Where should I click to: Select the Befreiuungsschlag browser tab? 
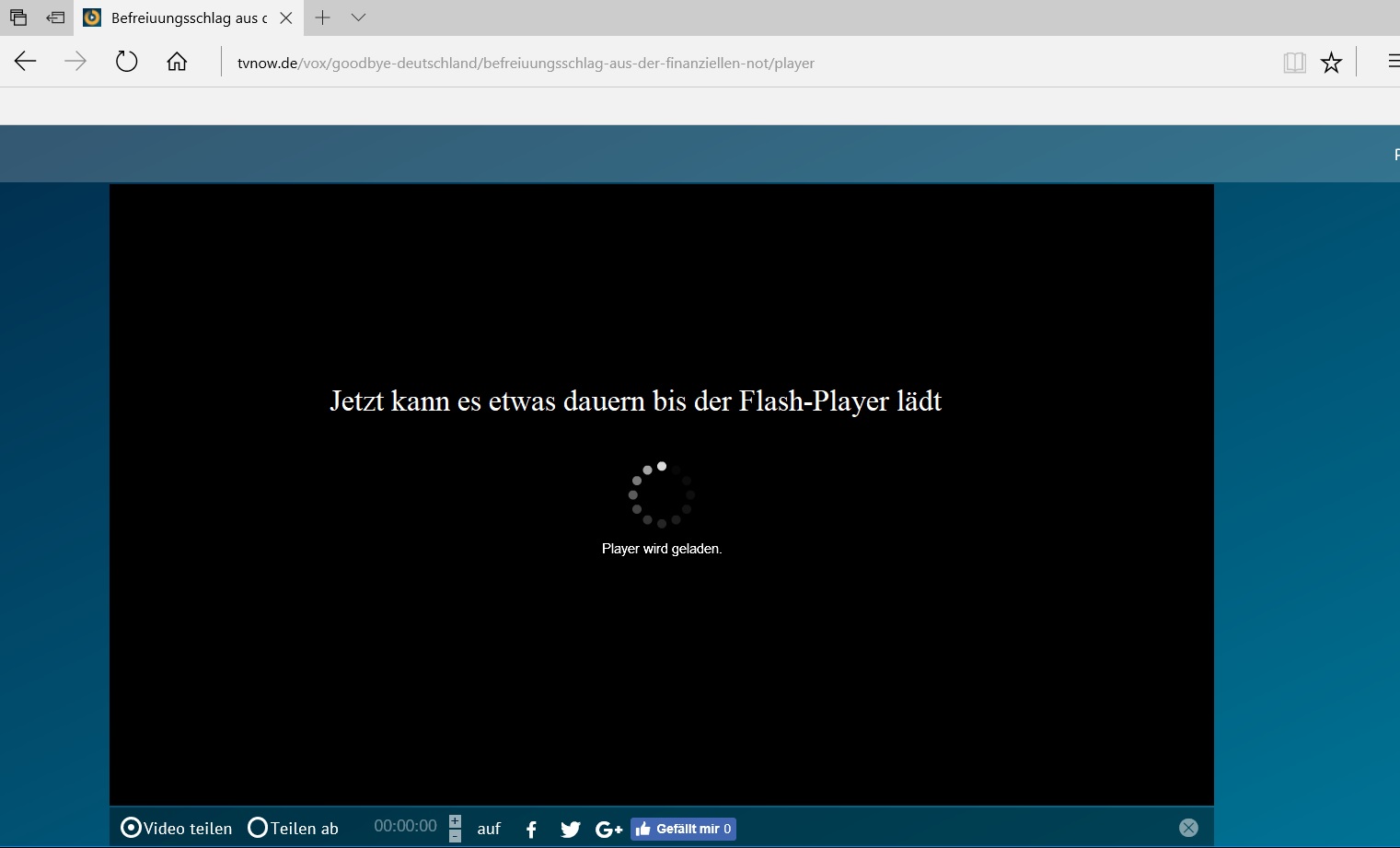coord(189,17)
